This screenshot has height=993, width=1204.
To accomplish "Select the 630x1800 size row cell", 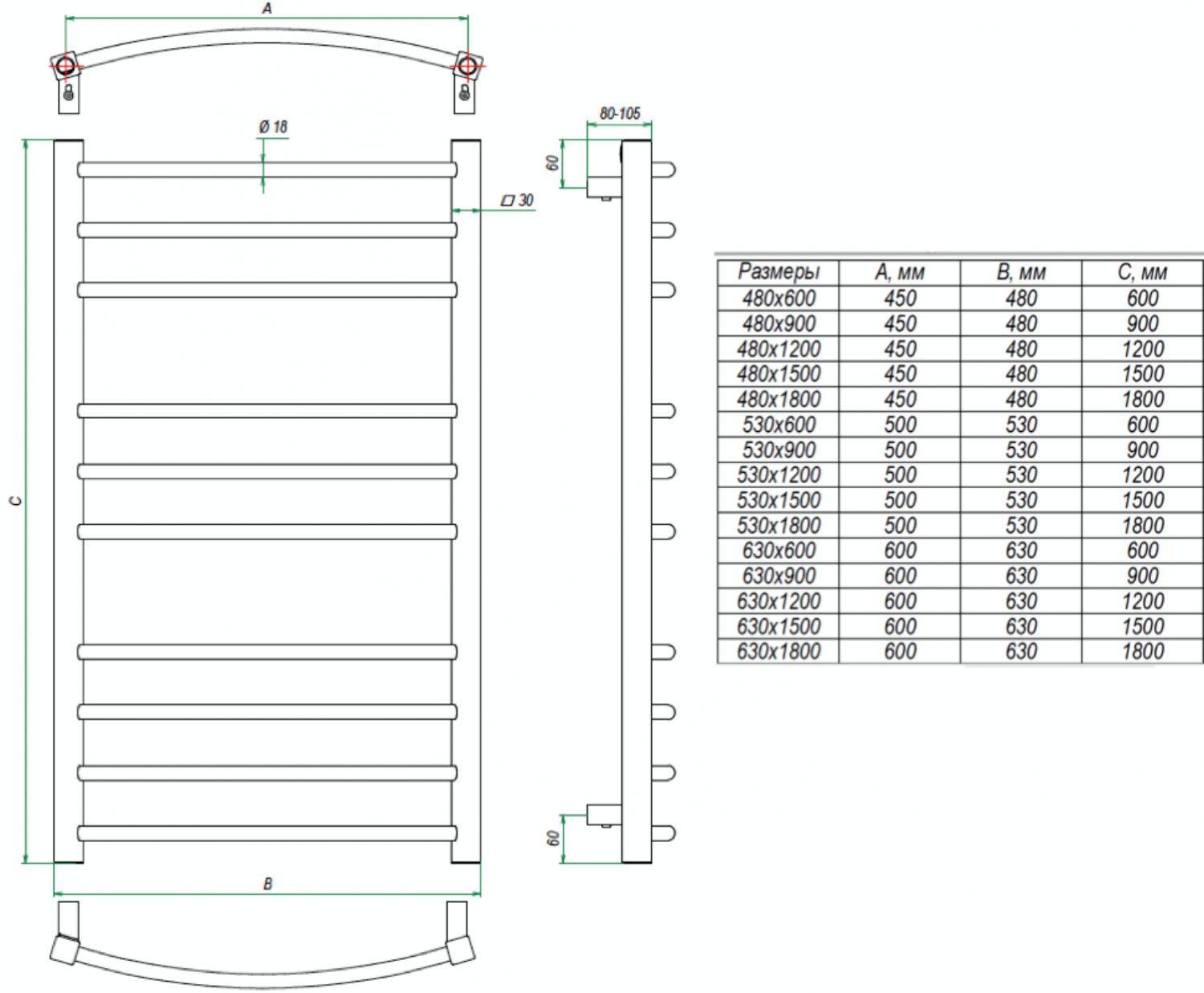I will click(778, 651).
